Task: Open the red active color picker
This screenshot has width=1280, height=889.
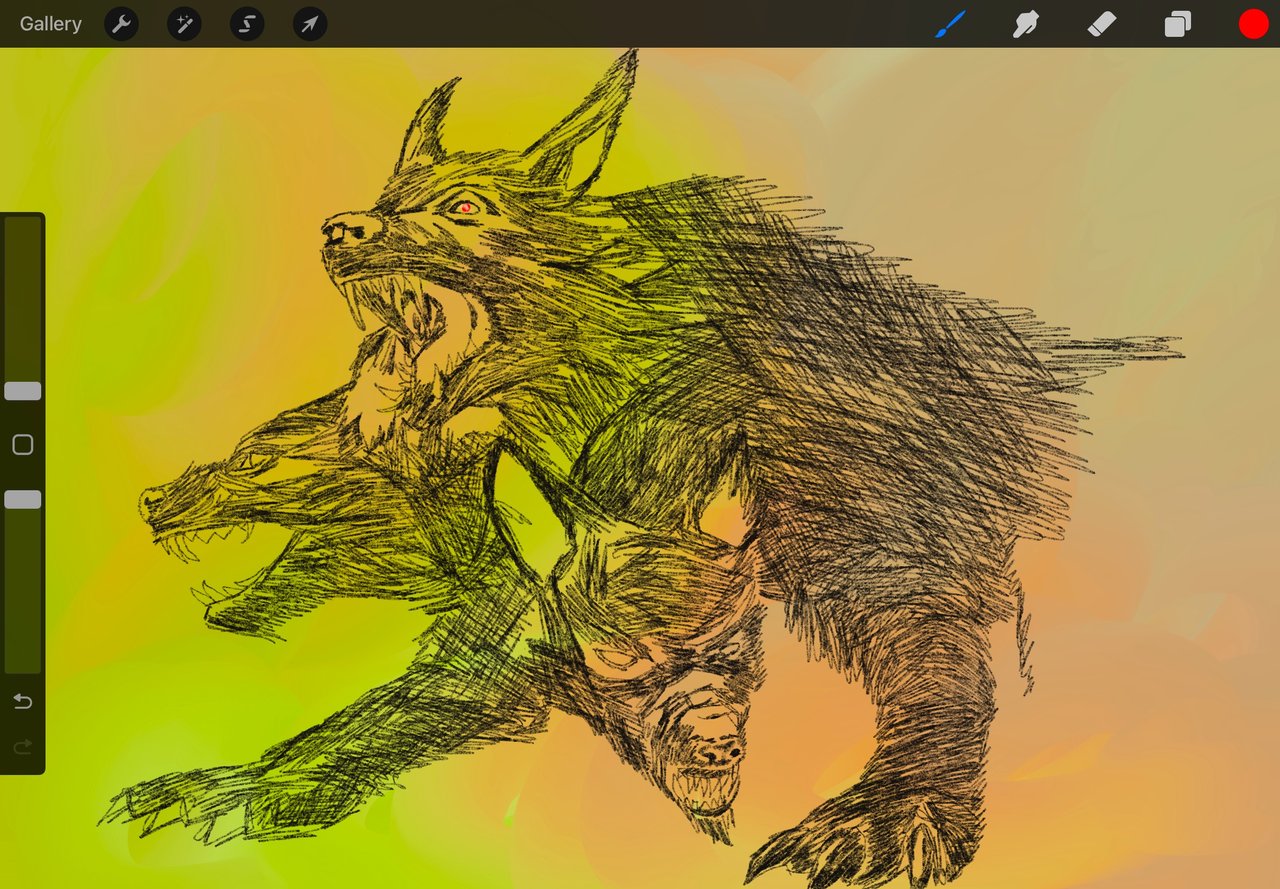Action: 1253,24
